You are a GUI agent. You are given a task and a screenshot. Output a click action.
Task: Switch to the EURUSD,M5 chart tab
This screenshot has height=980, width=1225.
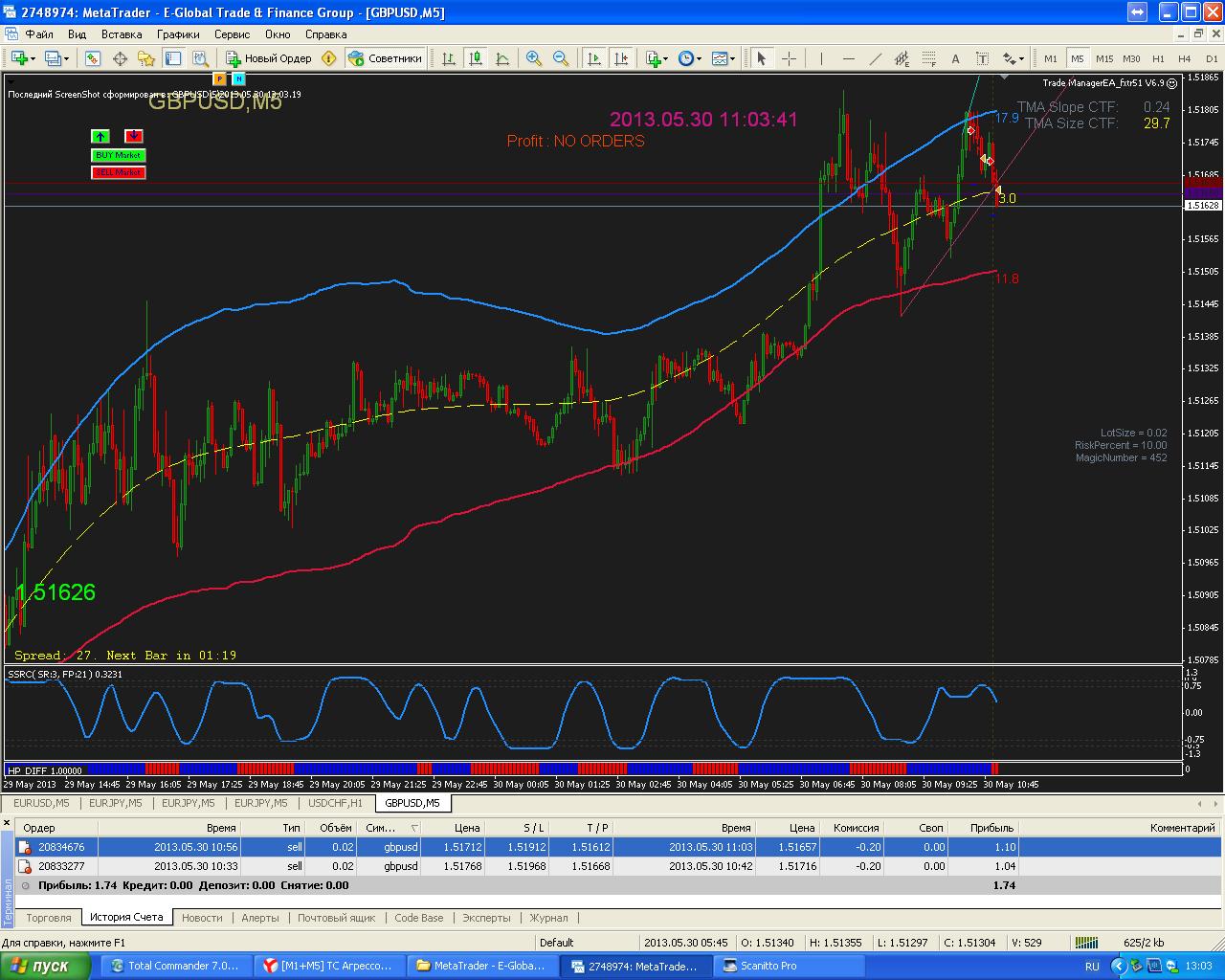[x=41, y=803]
